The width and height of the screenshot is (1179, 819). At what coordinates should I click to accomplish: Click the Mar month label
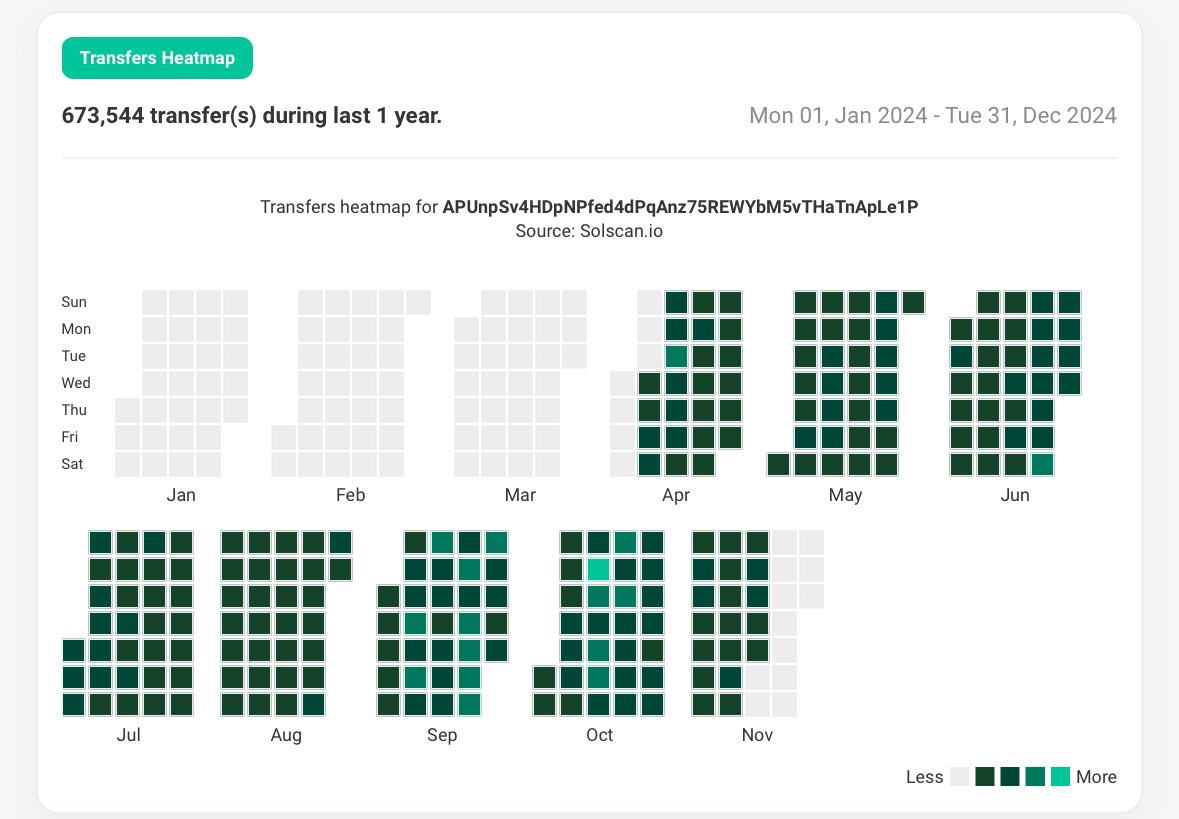pos(520,495)
